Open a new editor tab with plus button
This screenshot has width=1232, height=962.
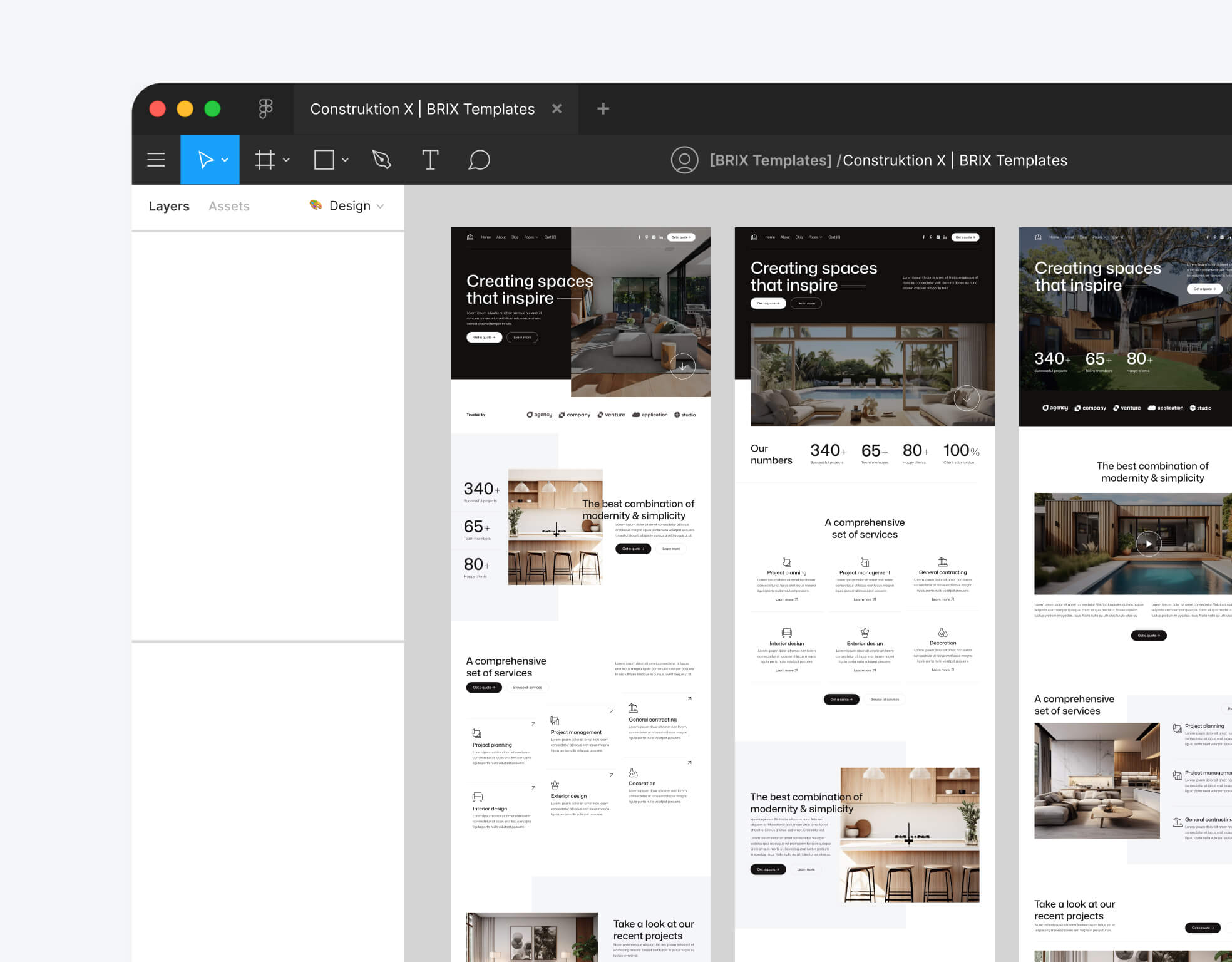click(x=602, y=108)
